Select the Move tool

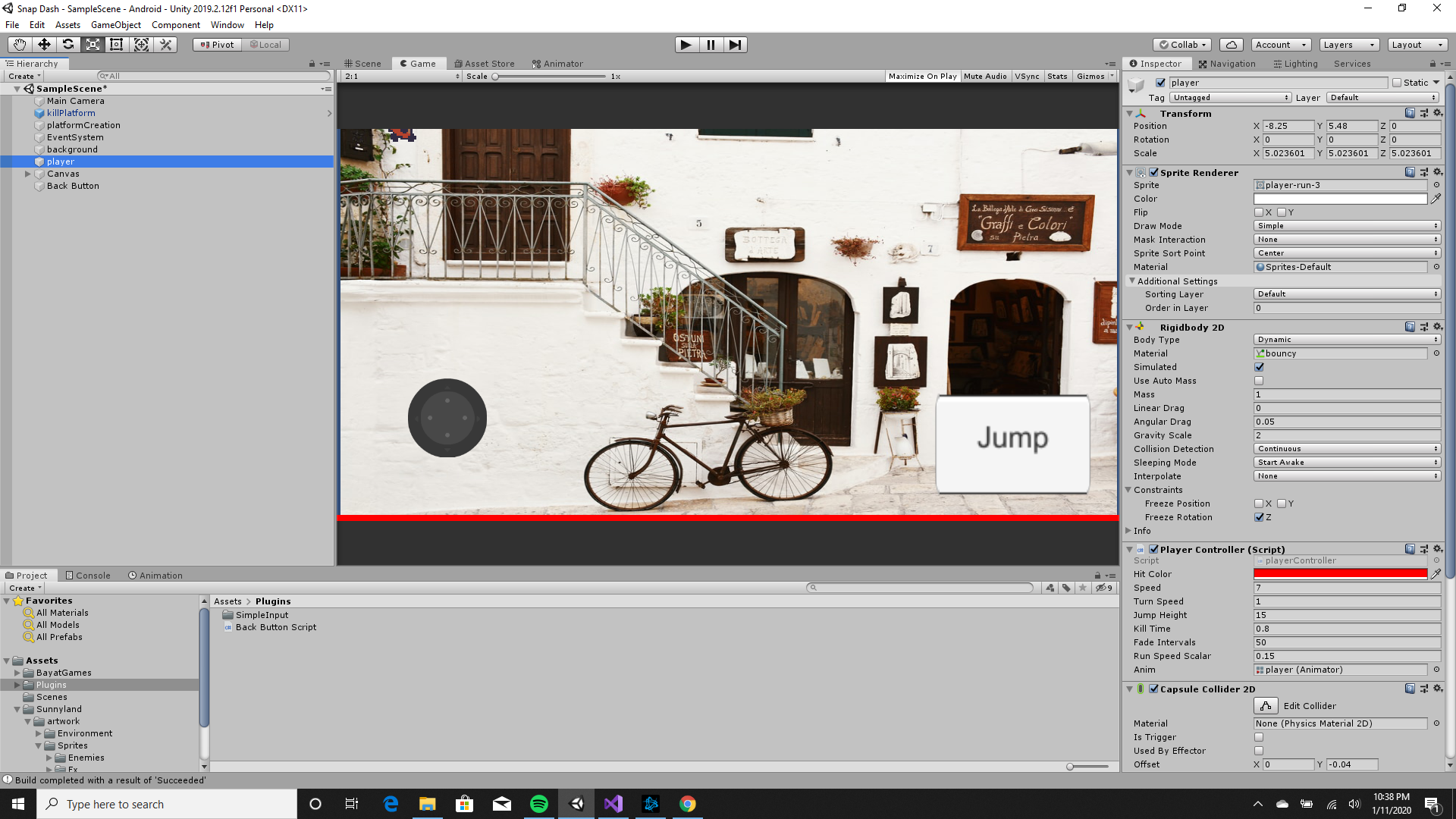pos(44,45)
